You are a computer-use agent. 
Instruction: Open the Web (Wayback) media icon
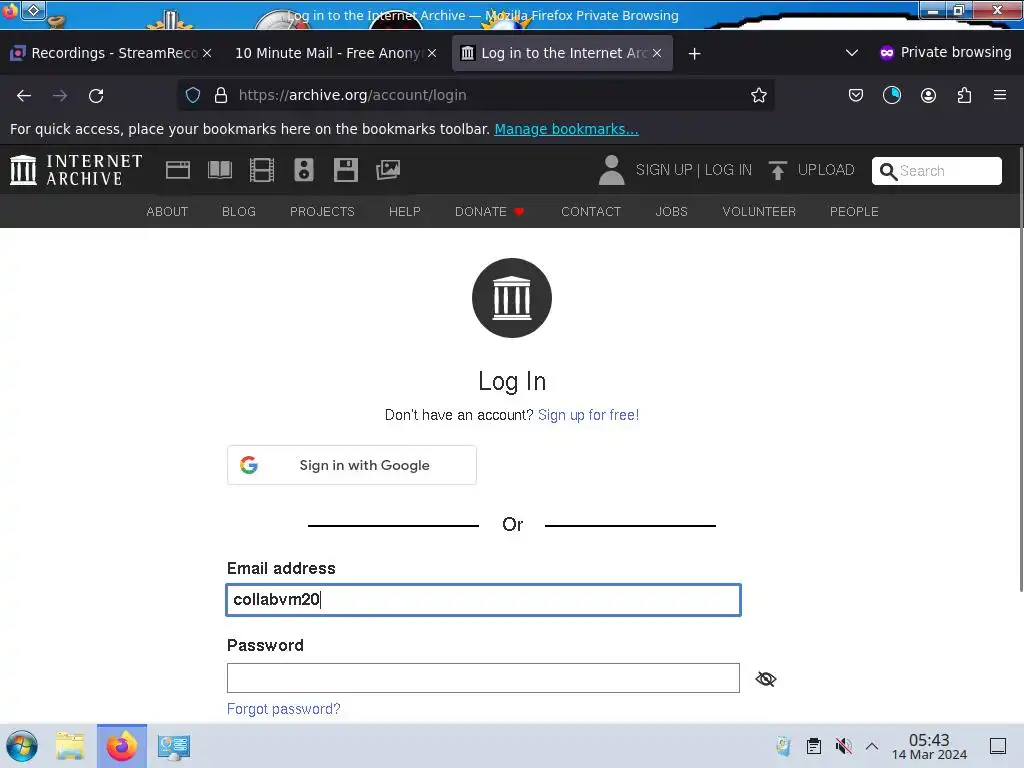click(x=178, y=170)
